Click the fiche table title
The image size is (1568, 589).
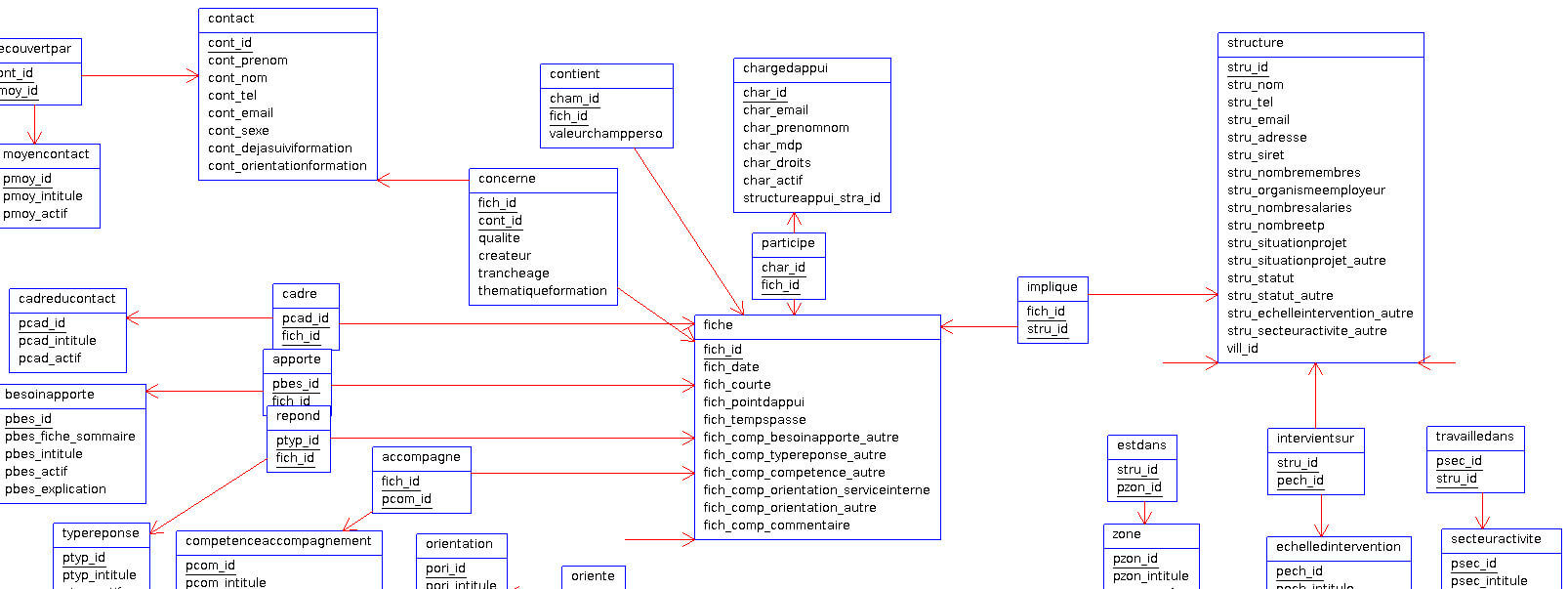718,325
